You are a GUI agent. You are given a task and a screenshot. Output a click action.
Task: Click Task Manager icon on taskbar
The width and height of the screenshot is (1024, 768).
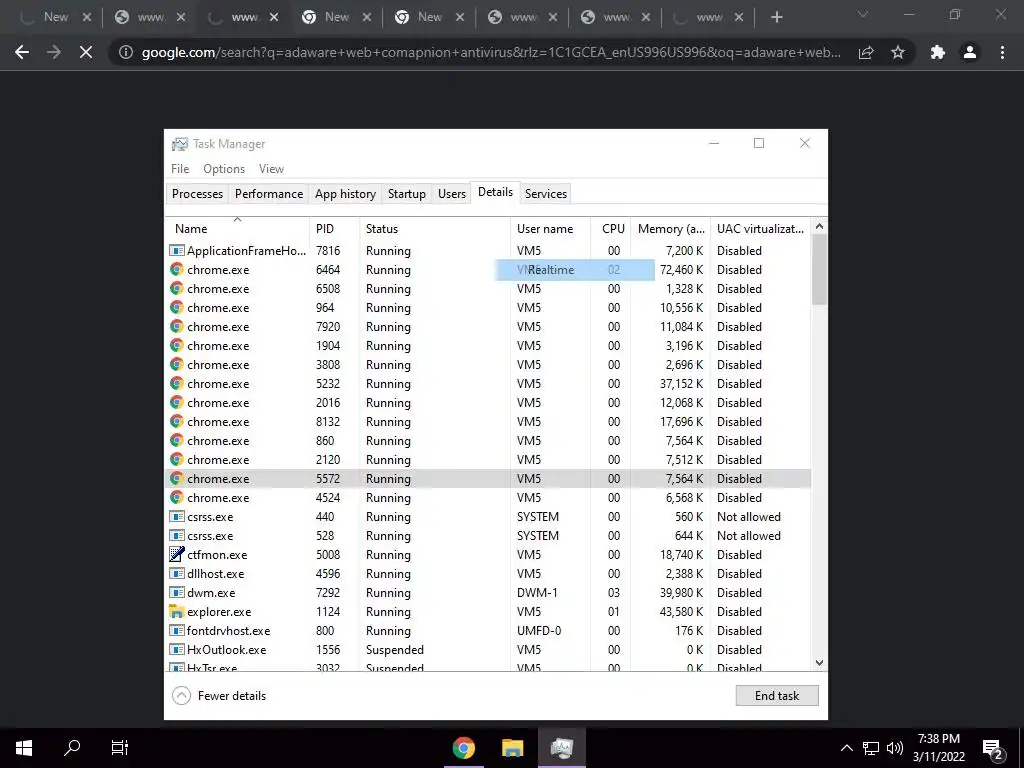point(562,748)
